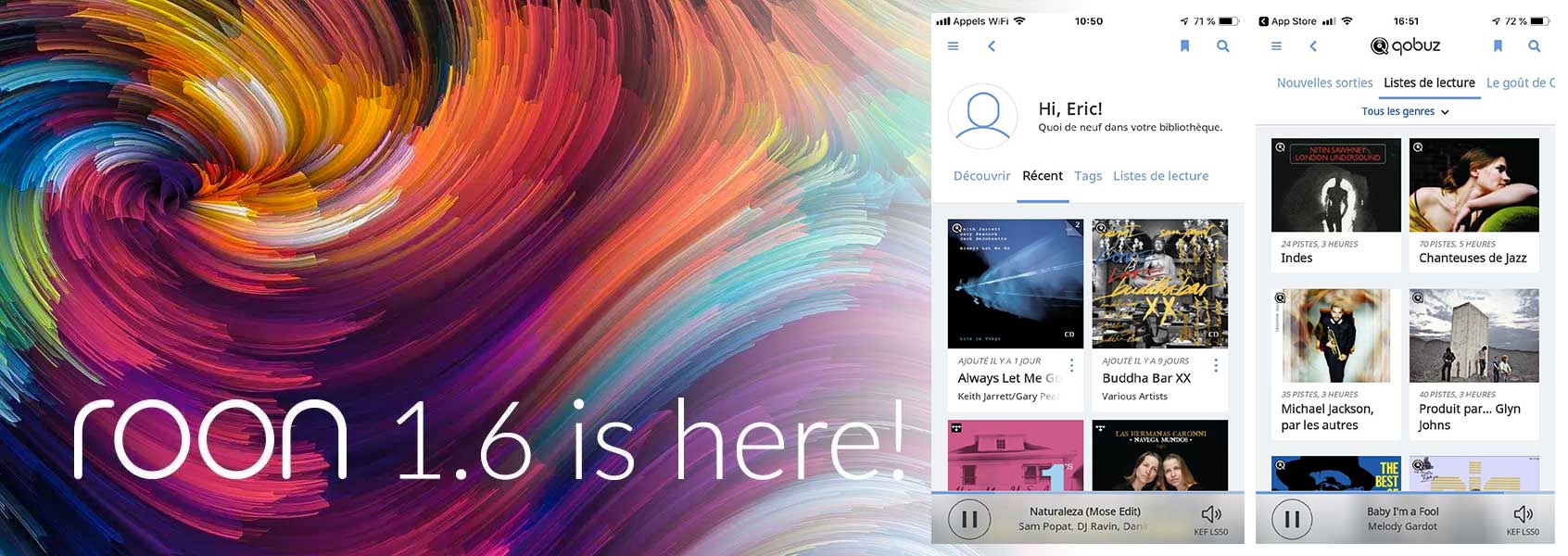This screenshot has width=1568, height=556.
Task: Click Buddha Bar XX title
Action: tap(1146, 378)
